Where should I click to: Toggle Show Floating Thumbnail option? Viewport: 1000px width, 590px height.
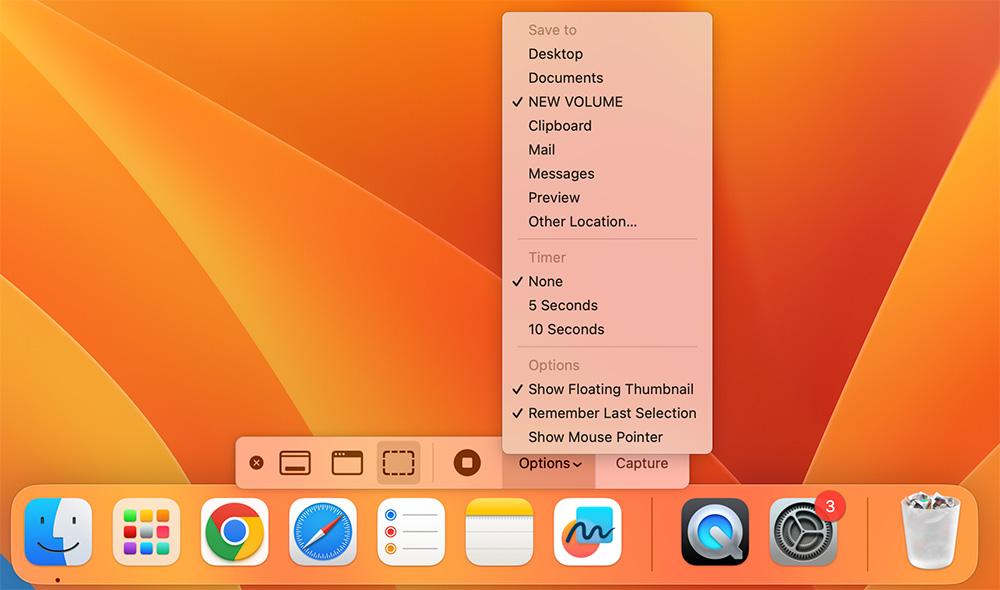pos(610,389)
